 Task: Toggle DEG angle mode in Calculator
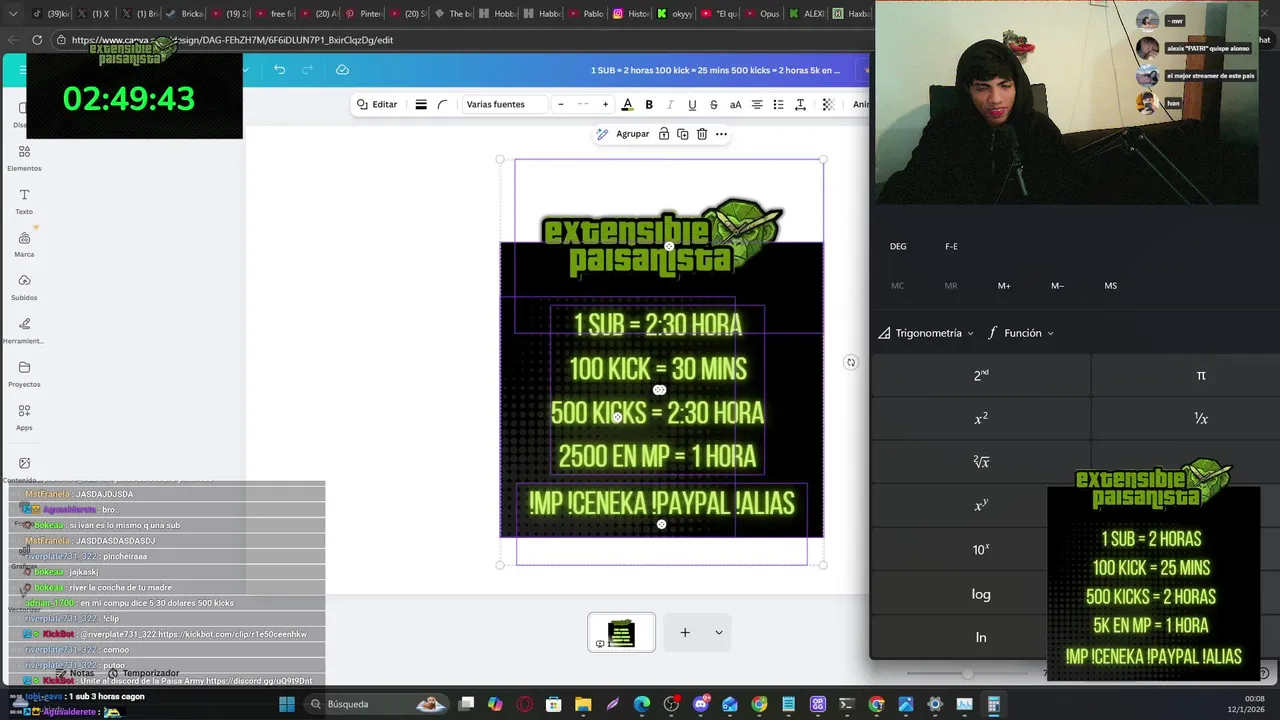click(x=898, y=246)
